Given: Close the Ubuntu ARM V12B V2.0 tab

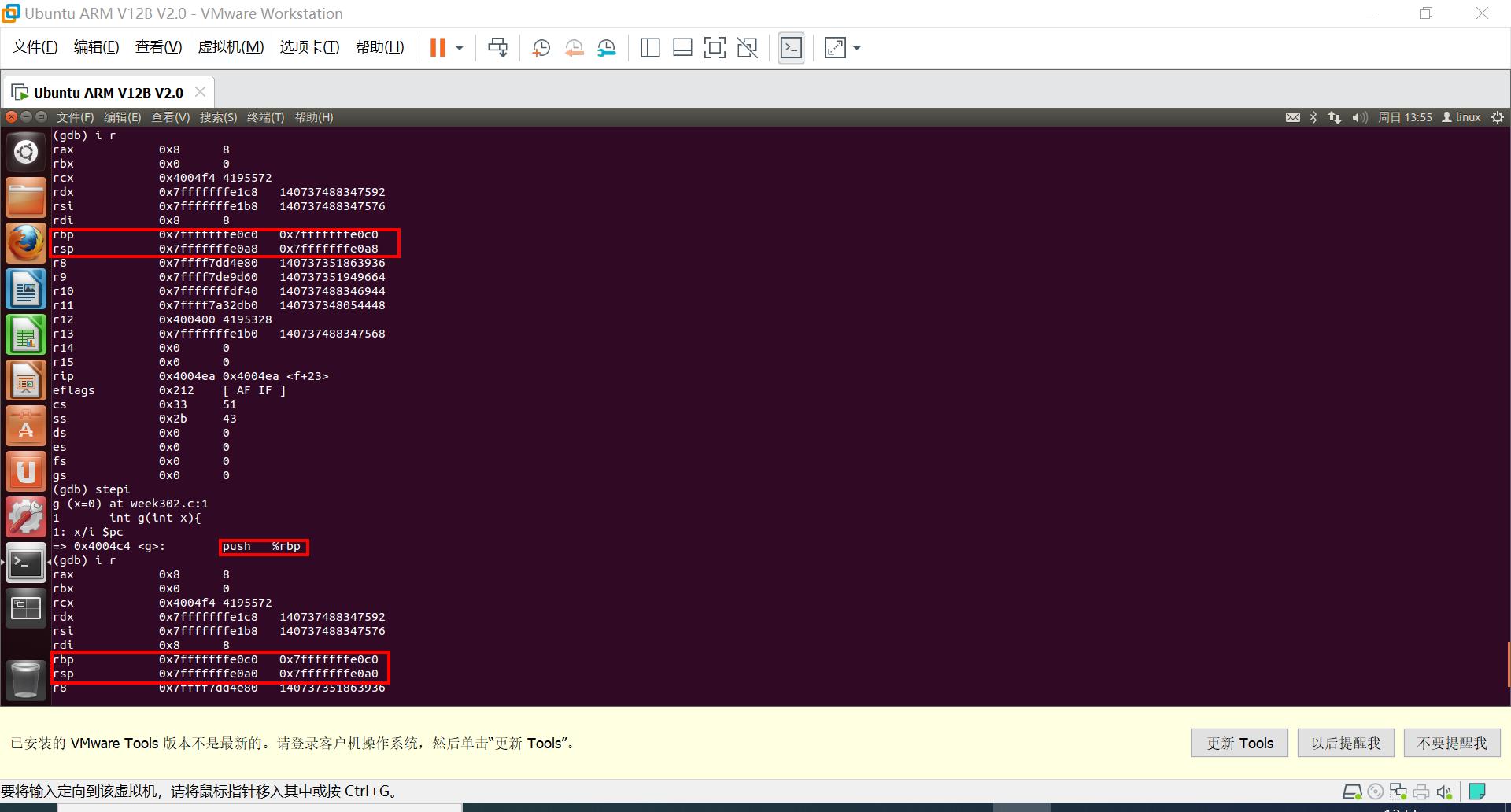Looking at the screenshot, I should click(x=201, y=92).
